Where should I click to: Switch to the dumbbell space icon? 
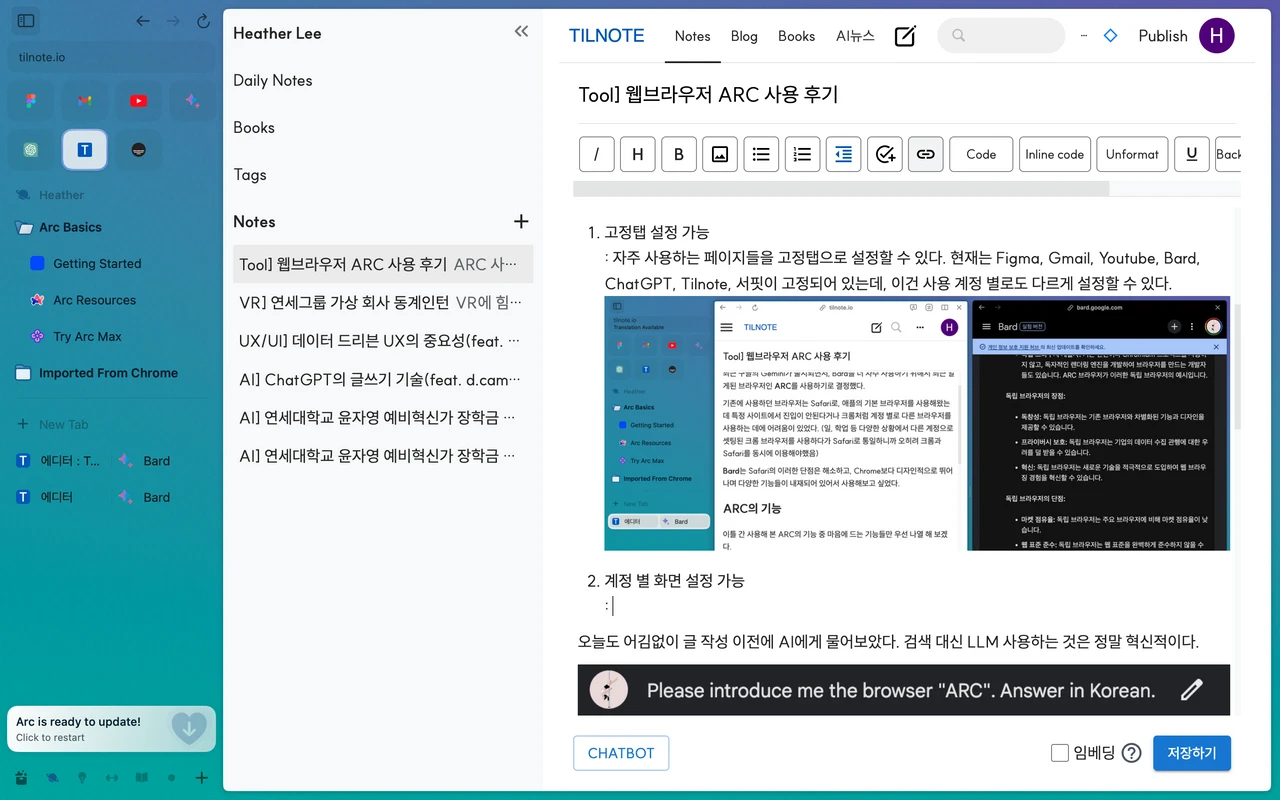pyautogui.click(x=112, y=777)
